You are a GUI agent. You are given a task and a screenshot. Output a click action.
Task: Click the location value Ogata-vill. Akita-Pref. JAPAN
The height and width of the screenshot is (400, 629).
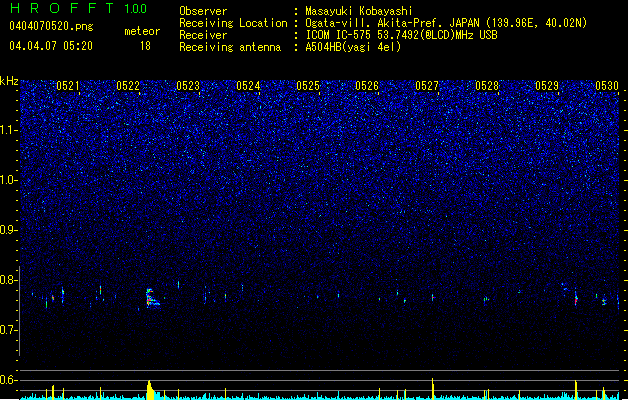click(392, 23)
